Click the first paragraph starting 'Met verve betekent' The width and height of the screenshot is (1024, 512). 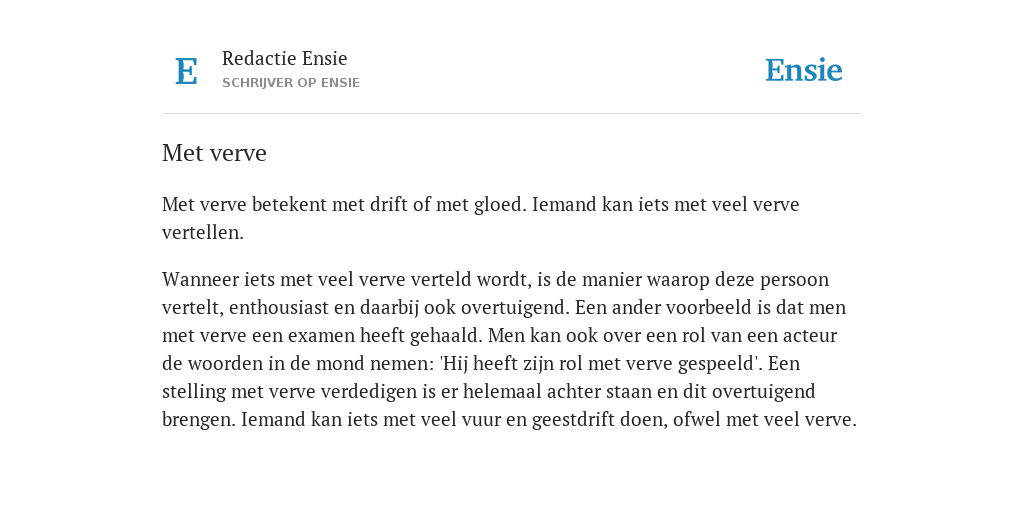481,218
